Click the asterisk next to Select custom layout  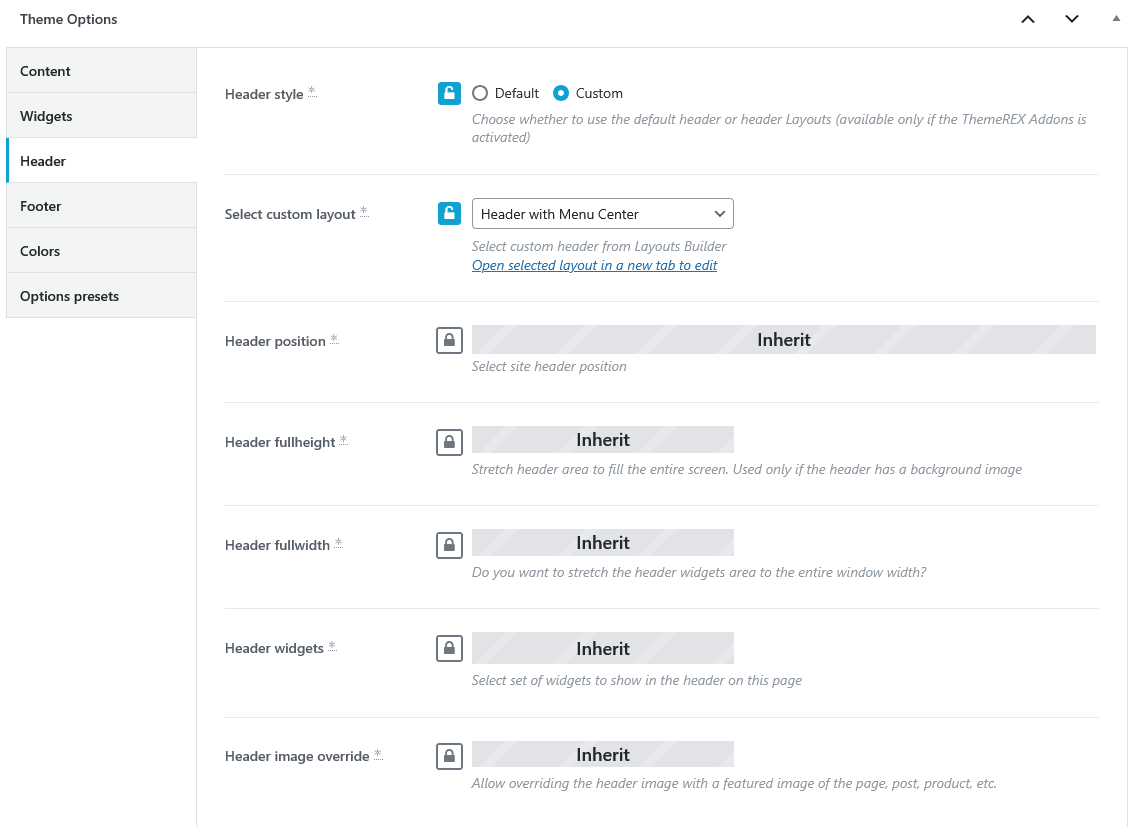click(x=364, y=211)
